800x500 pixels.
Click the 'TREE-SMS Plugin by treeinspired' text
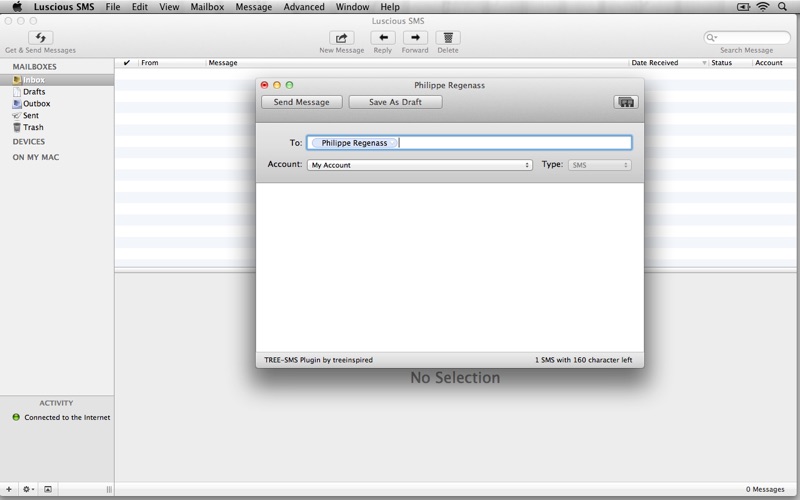pos(318,360)
